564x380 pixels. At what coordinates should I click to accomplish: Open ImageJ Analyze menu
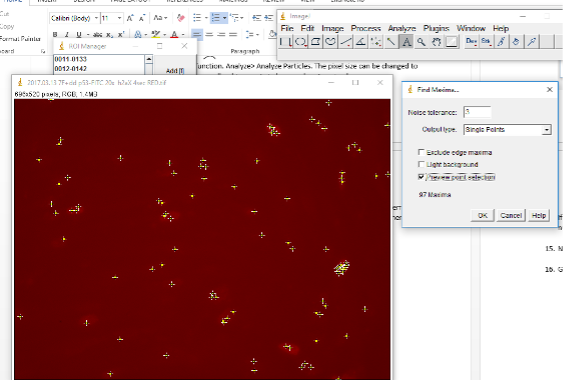click(x=402, y=28)
